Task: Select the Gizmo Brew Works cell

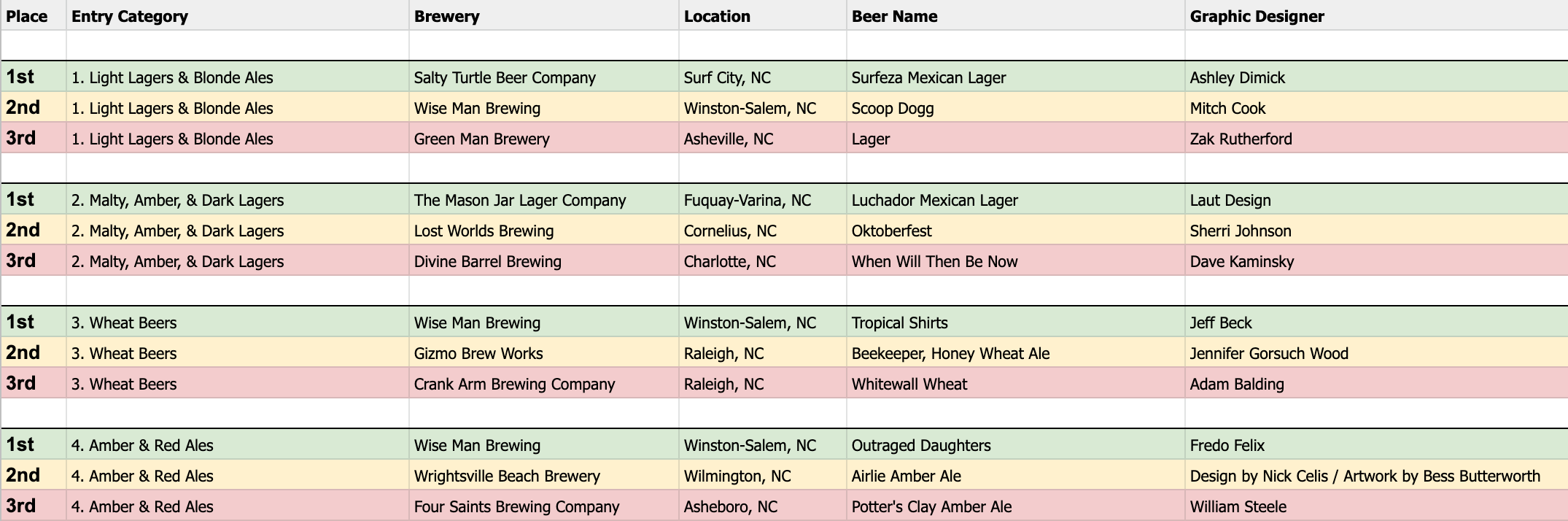Action: coord(544,352)
